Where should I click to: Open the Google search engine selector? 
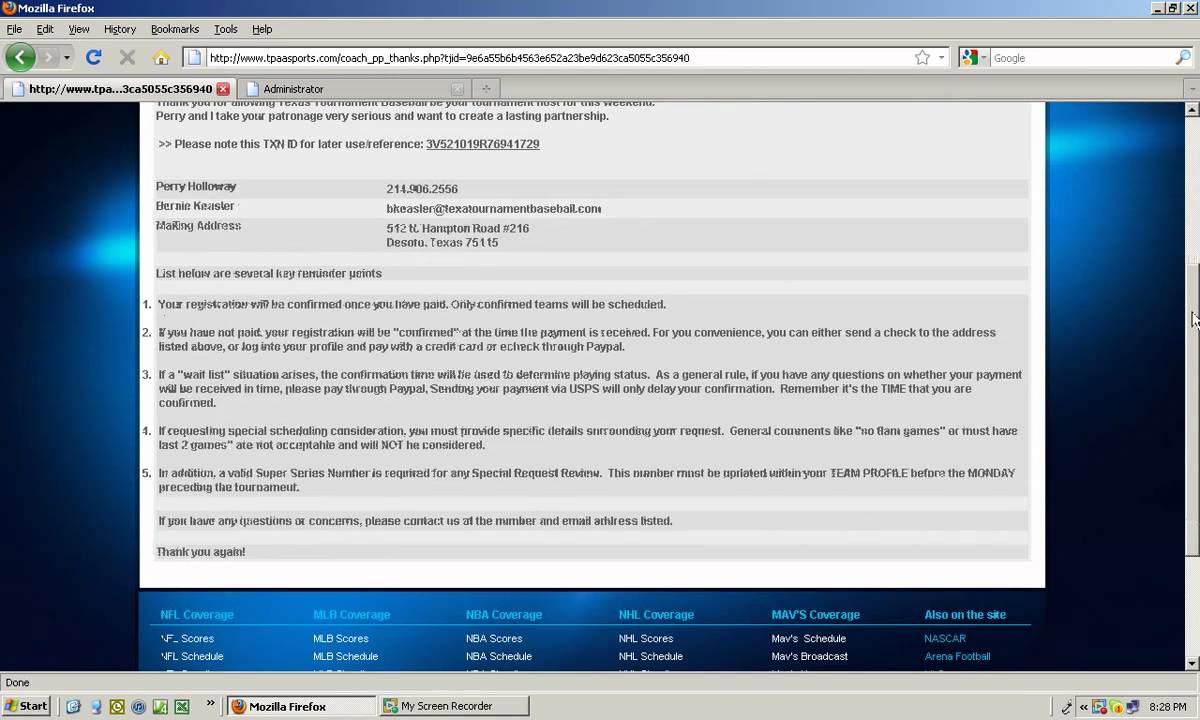pos(974,58)
